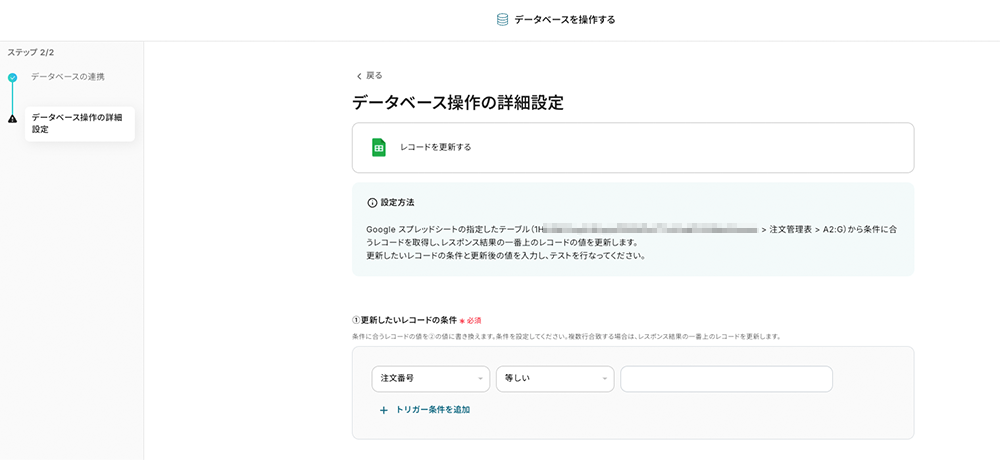Click the completed step checkmark icon
Viewport: 1000px width, 460px height.
tap(12, 77)
